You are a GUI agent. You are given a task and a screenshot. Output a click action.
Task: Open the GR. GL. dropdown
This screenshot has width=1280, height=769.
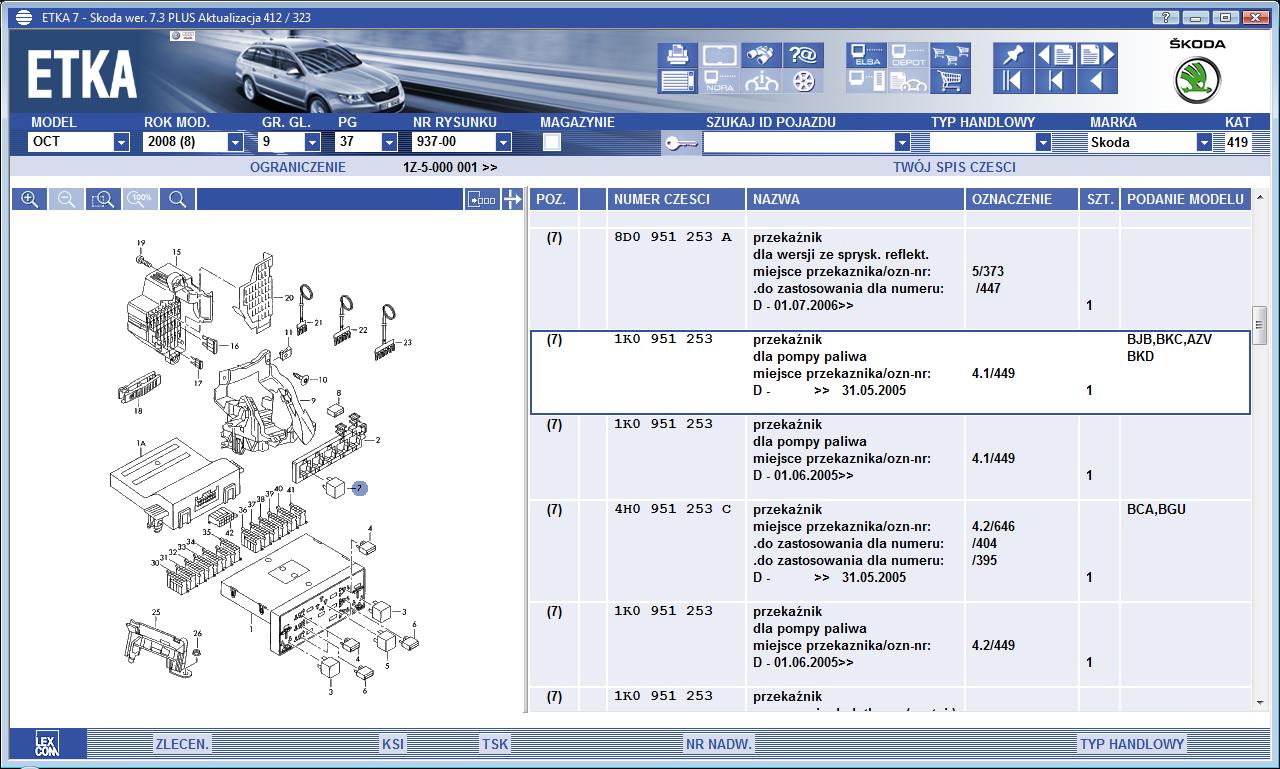click(312, 142)
